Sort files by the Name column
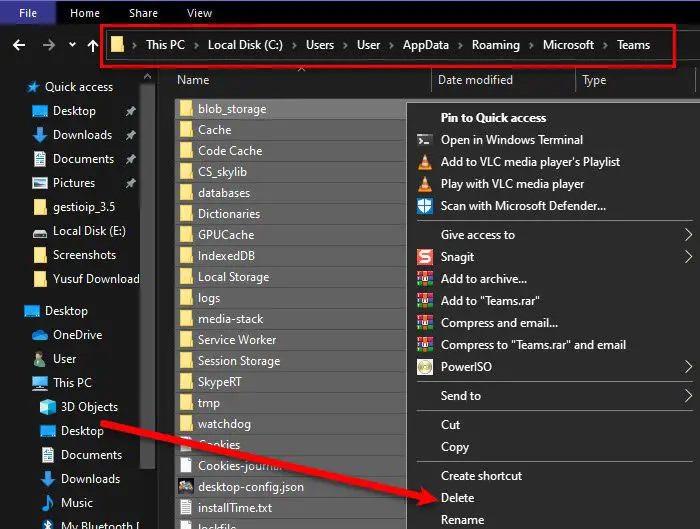This screenshot has width=700, height=529. click(193, 80)
